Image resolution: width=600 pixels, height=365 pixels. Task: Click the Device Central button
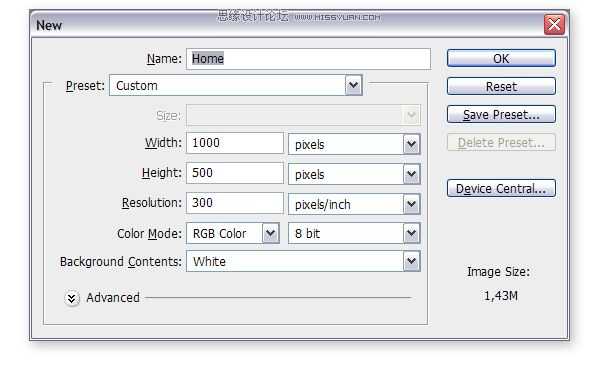click(x=501, y=188)
